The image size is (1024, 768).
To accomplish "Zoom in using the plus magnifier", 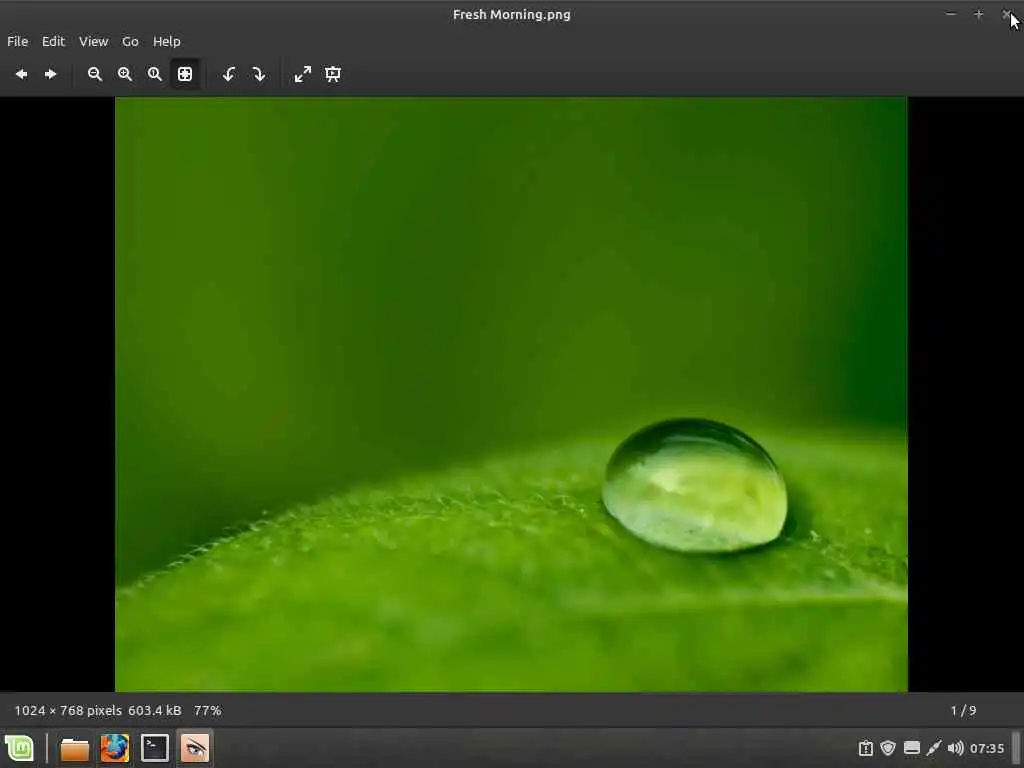I will pyautogui.click(x=125, y=74).
